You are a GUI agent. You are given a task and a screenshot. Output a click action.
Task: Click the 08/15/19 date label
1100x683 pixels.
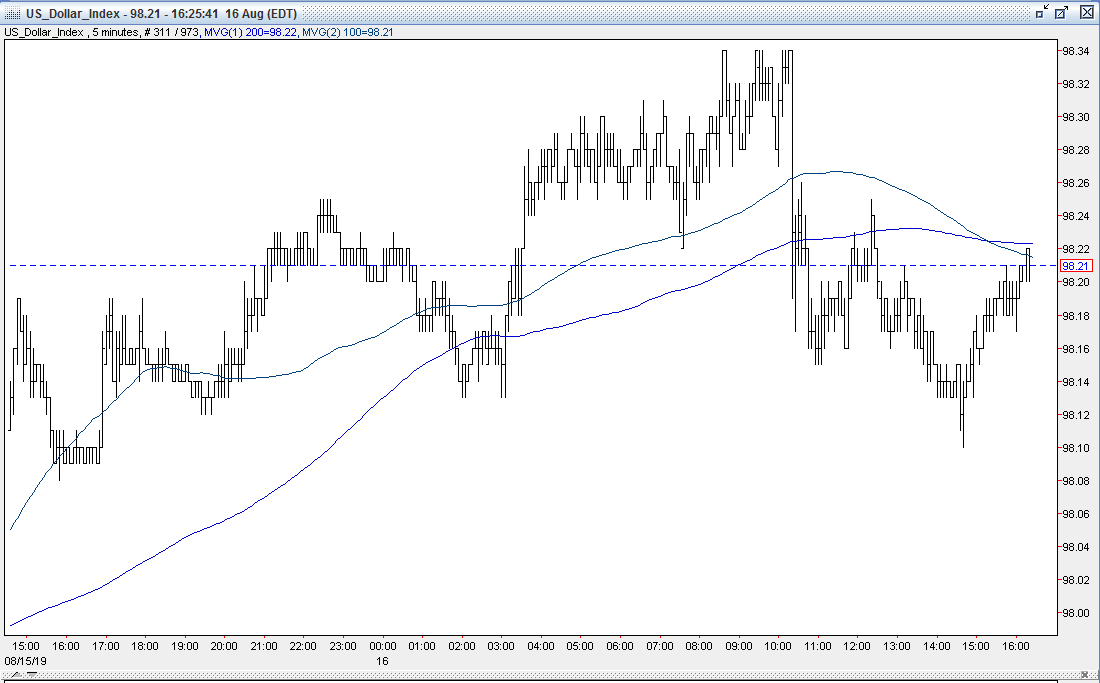point(25,661)
